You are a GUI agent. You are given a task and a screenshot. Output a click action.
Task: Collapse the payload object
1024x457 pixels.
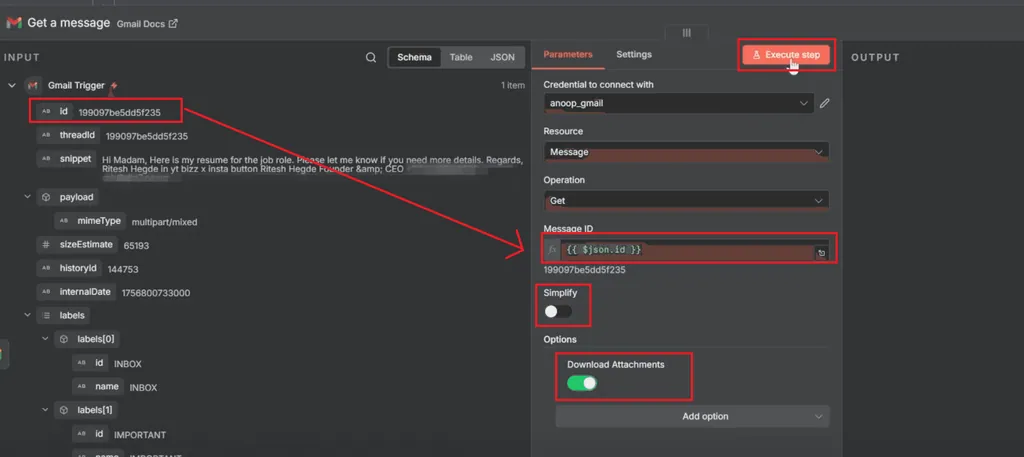(27, 197)
